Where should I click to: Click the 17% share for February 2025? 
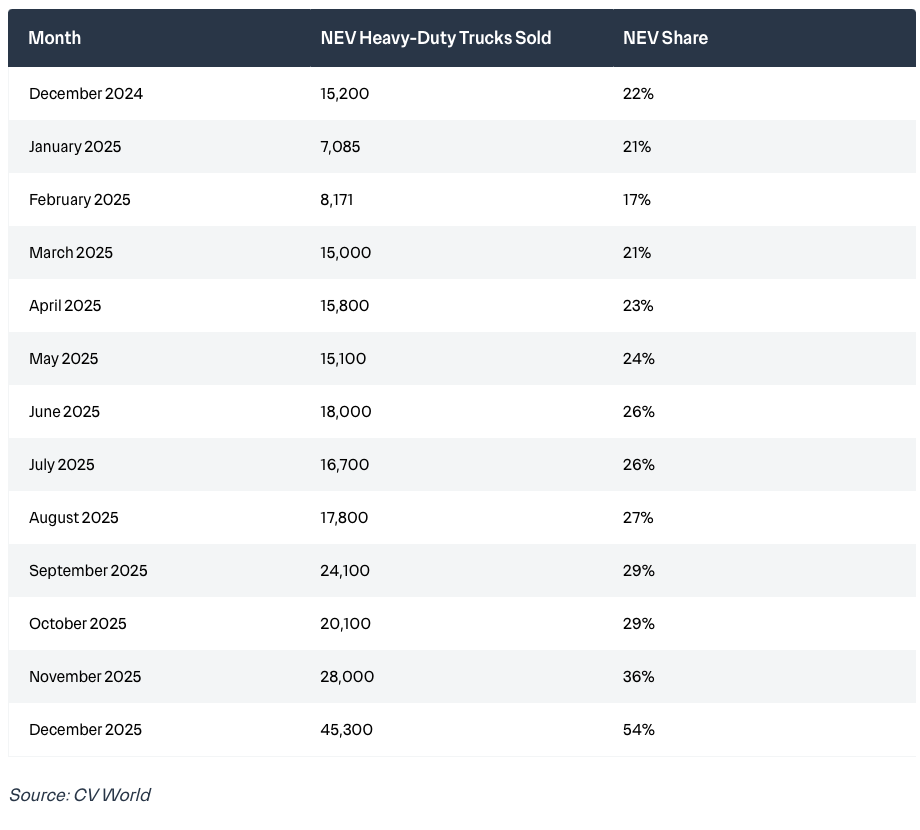coord(637,200)
